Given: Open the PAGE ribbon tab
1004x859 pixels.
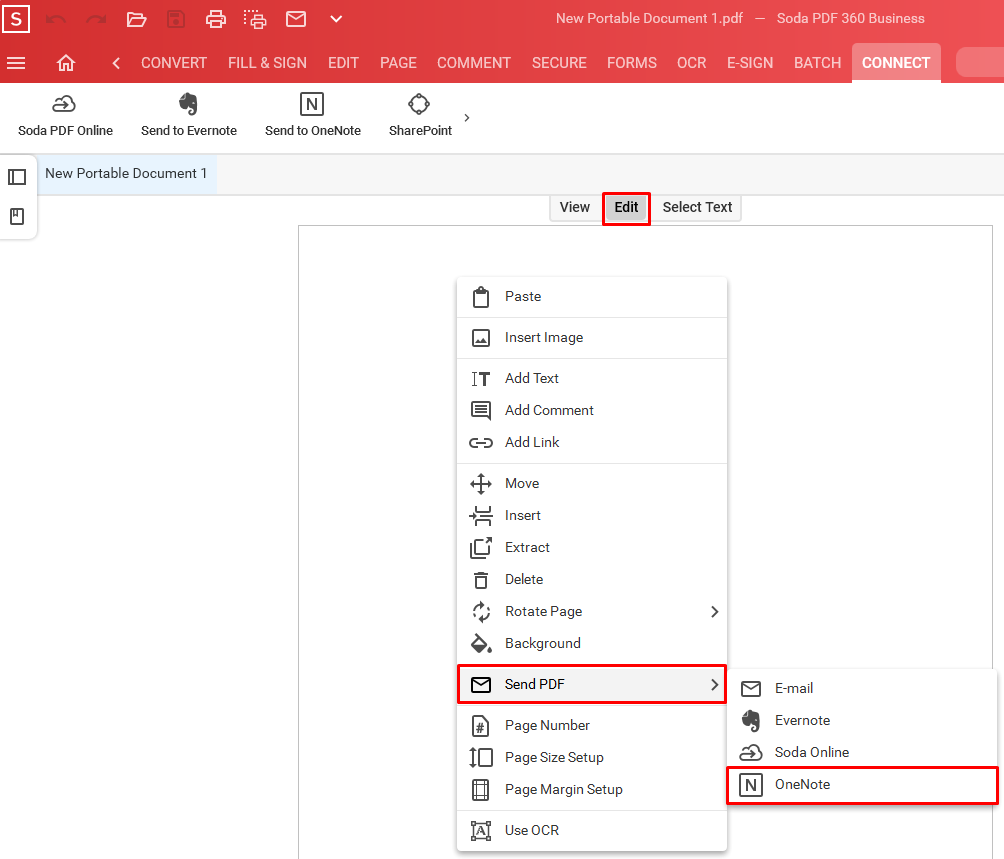Looking at the screenshot, I should 398,63.
